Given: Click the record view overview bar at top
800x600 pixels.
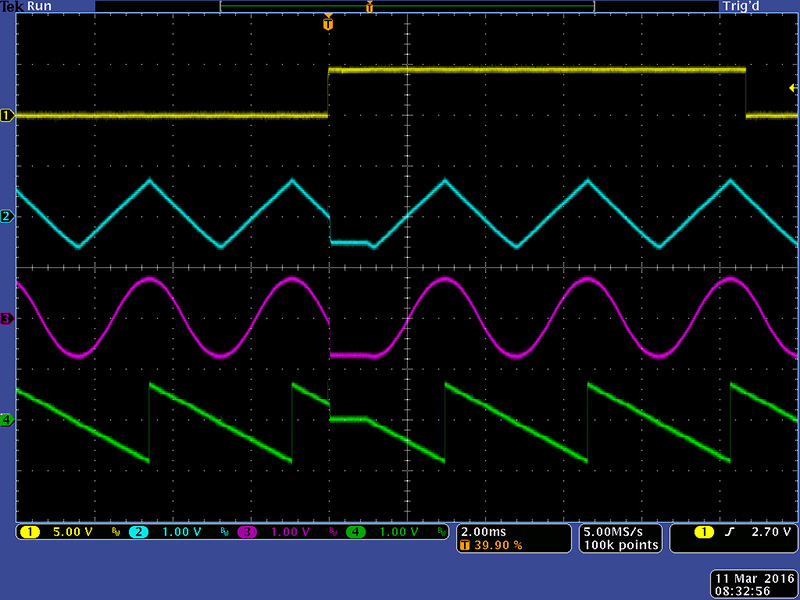Looking at the screenshot, I should click(x=406, y=6).
